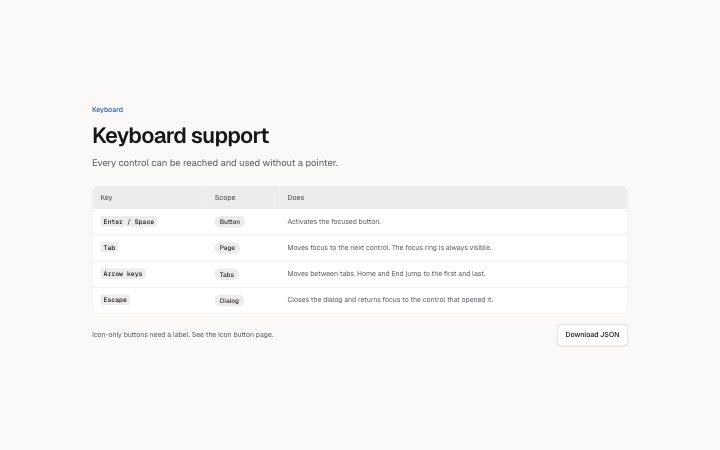Image resolution: width=720 pixels, height=450 pixels.
Task: Click the icon-only buttons footnote text
Action: tap(183, 335)
